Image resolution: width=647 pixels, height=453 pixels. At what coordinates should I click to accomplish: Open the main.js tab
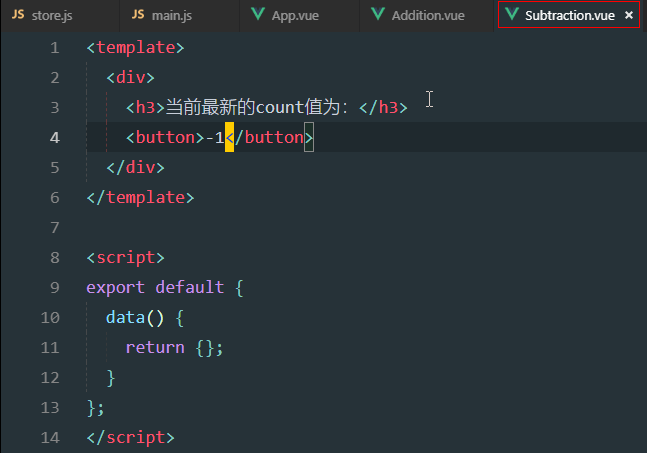[171, 15]
